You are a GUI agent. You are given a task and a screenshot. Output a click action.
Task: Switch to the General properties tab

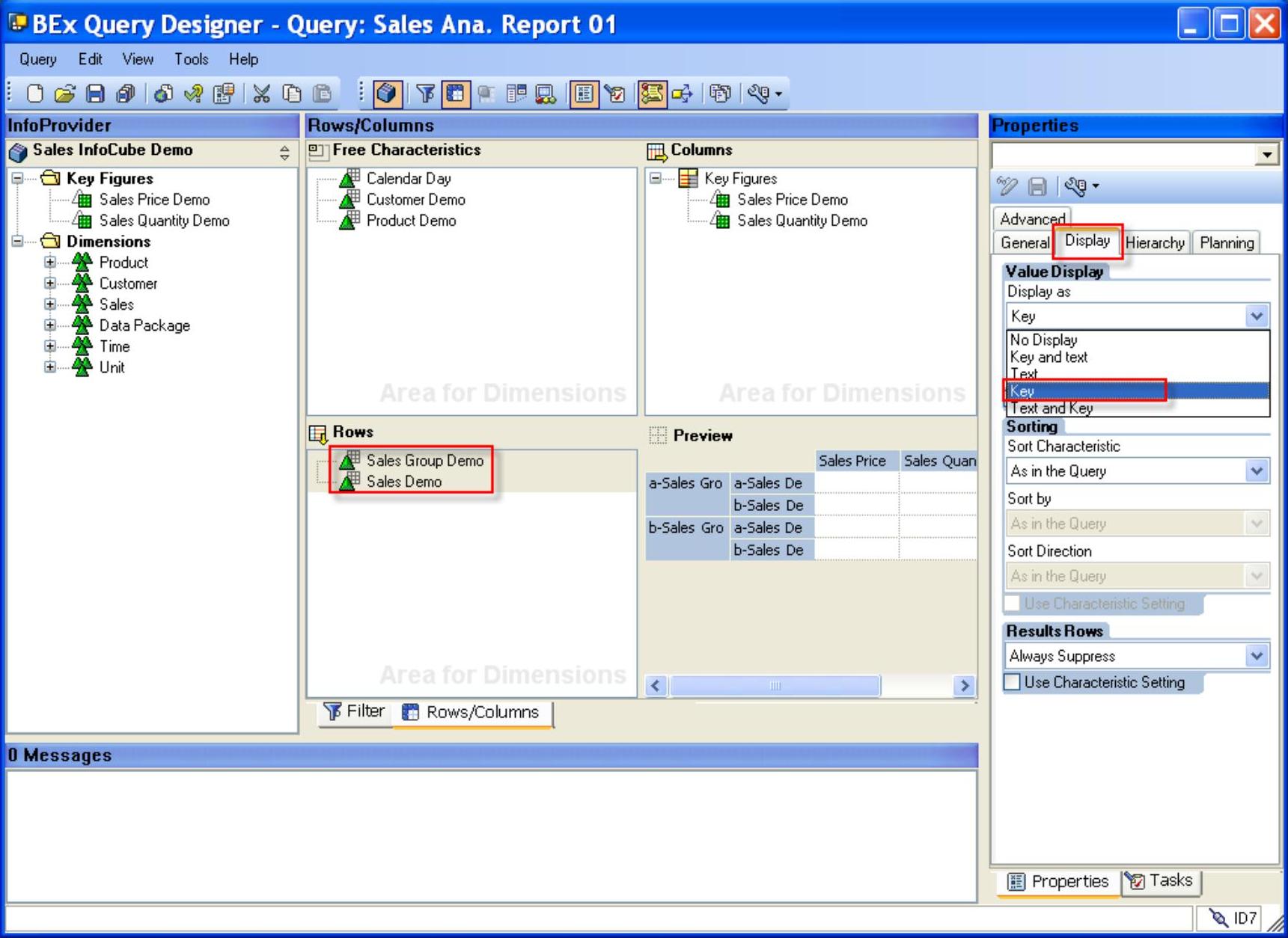coord(1025,243)
